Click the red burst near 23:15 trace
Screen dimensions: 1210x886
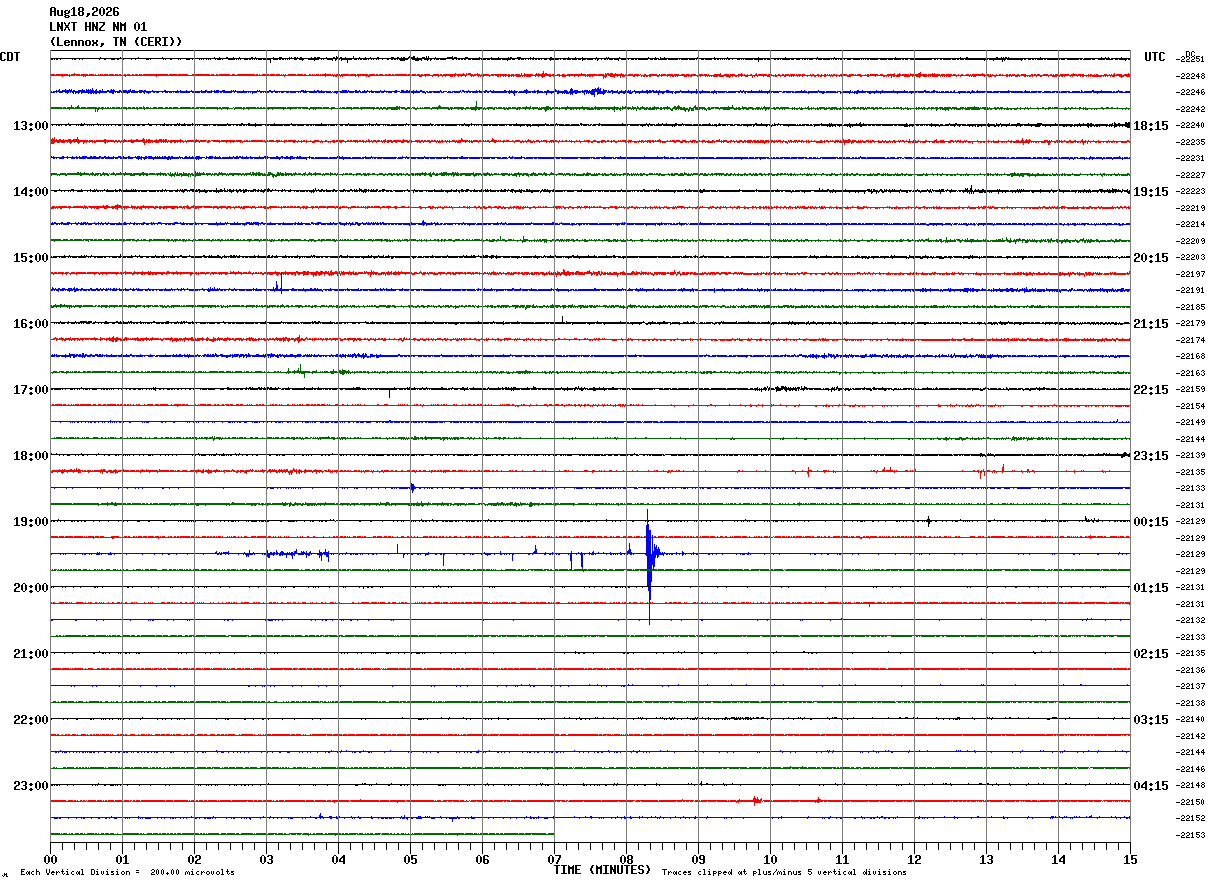[985, 471]
